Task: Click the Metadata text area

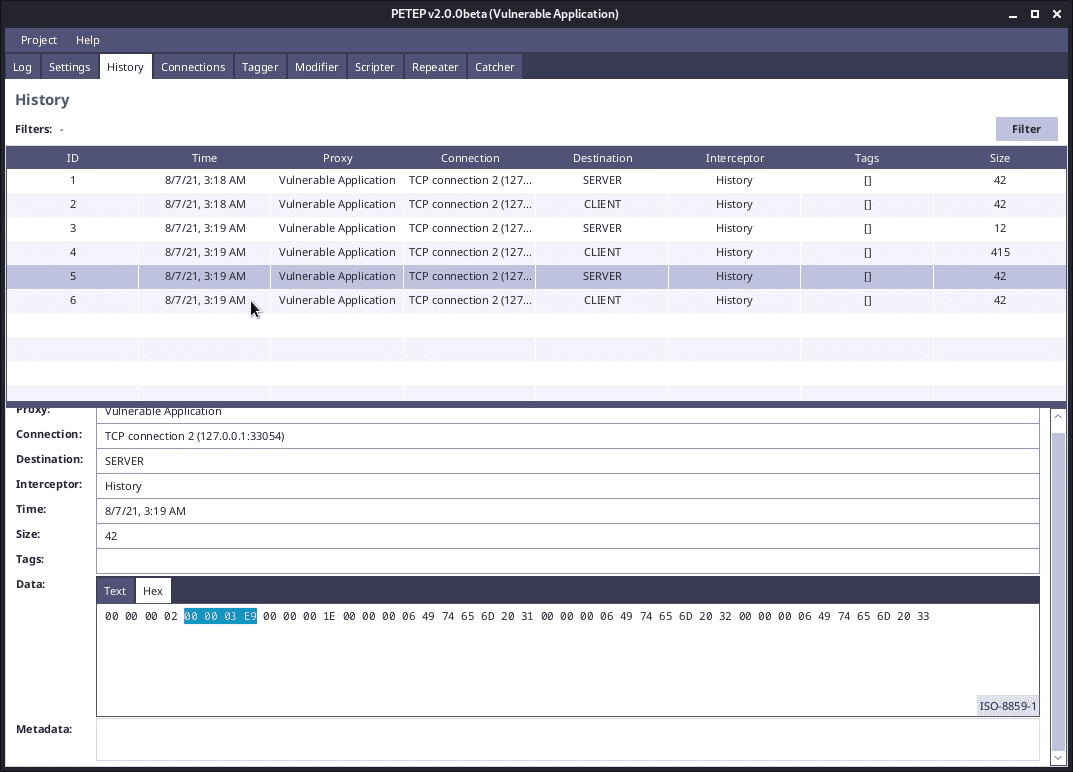Action: coord(567,739)
